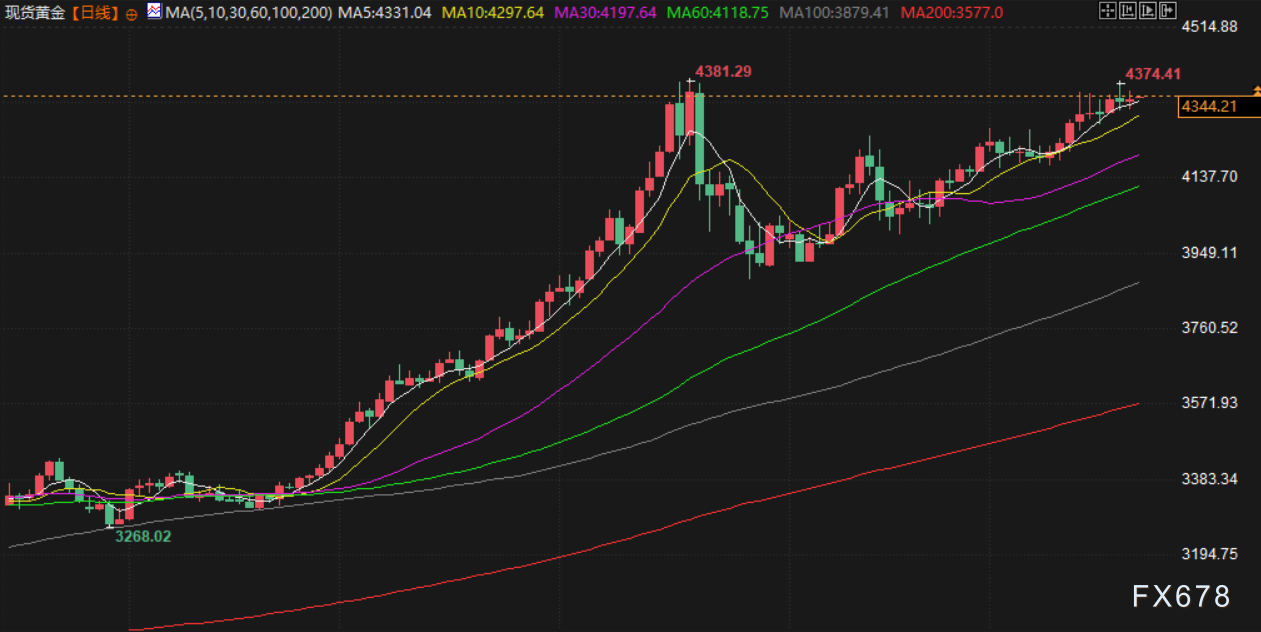
Task: Toggle the yellow MA10 label
Action: 492,13
